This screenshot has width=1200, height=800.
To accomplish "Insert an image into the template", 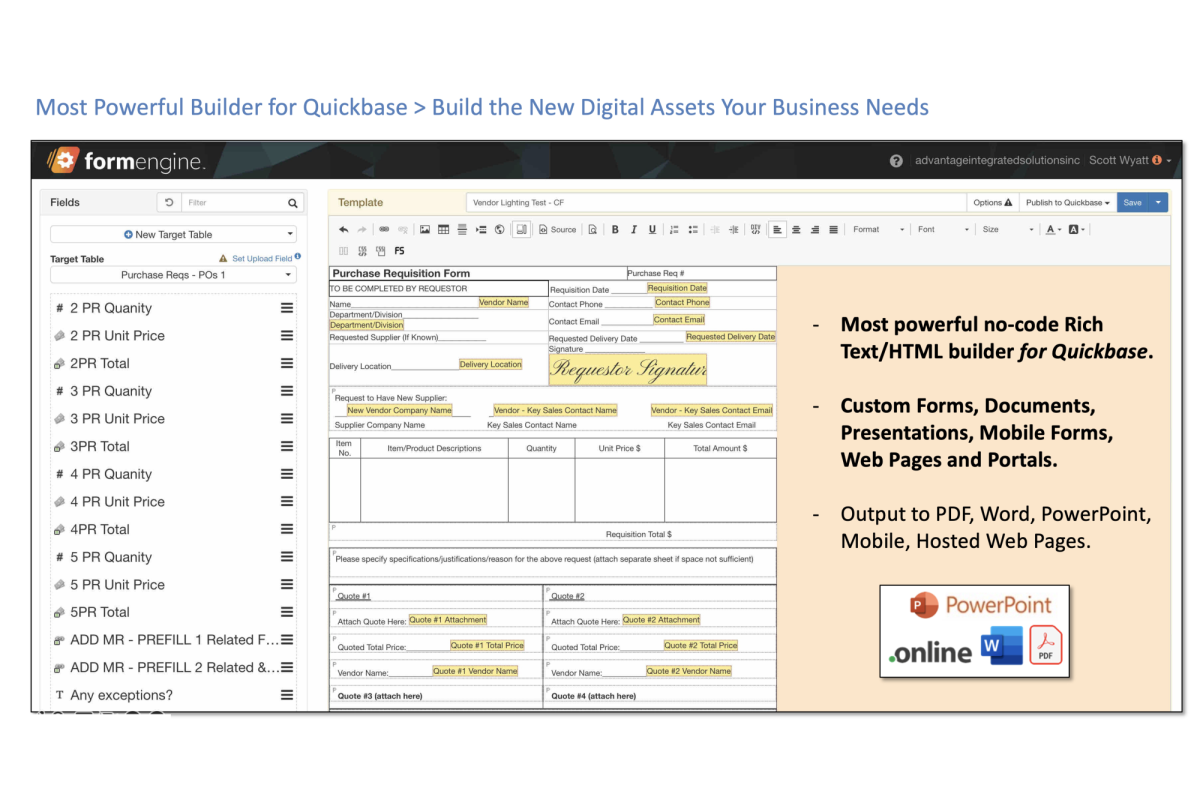I will pos(426,229).
